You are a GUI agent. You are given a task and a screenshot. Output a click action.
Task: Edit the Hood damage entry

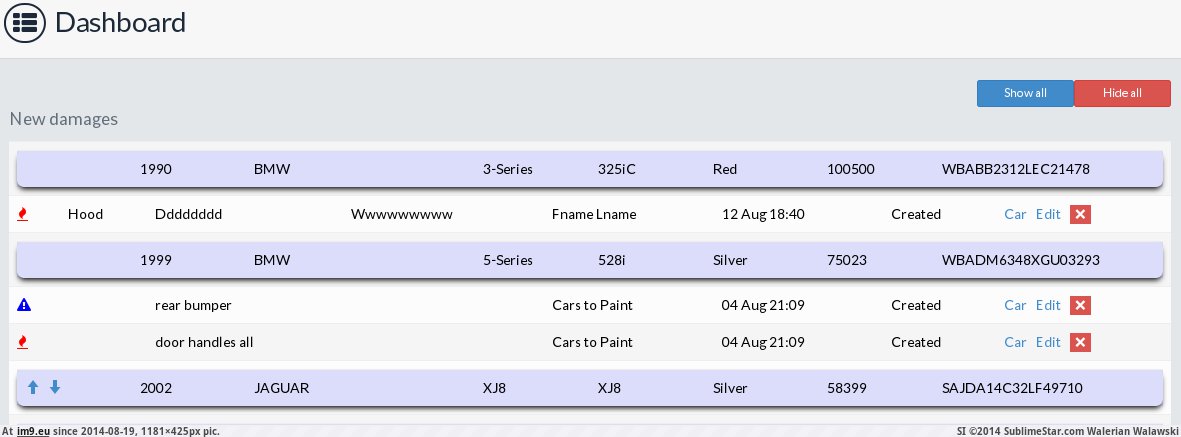[1048, 214]
